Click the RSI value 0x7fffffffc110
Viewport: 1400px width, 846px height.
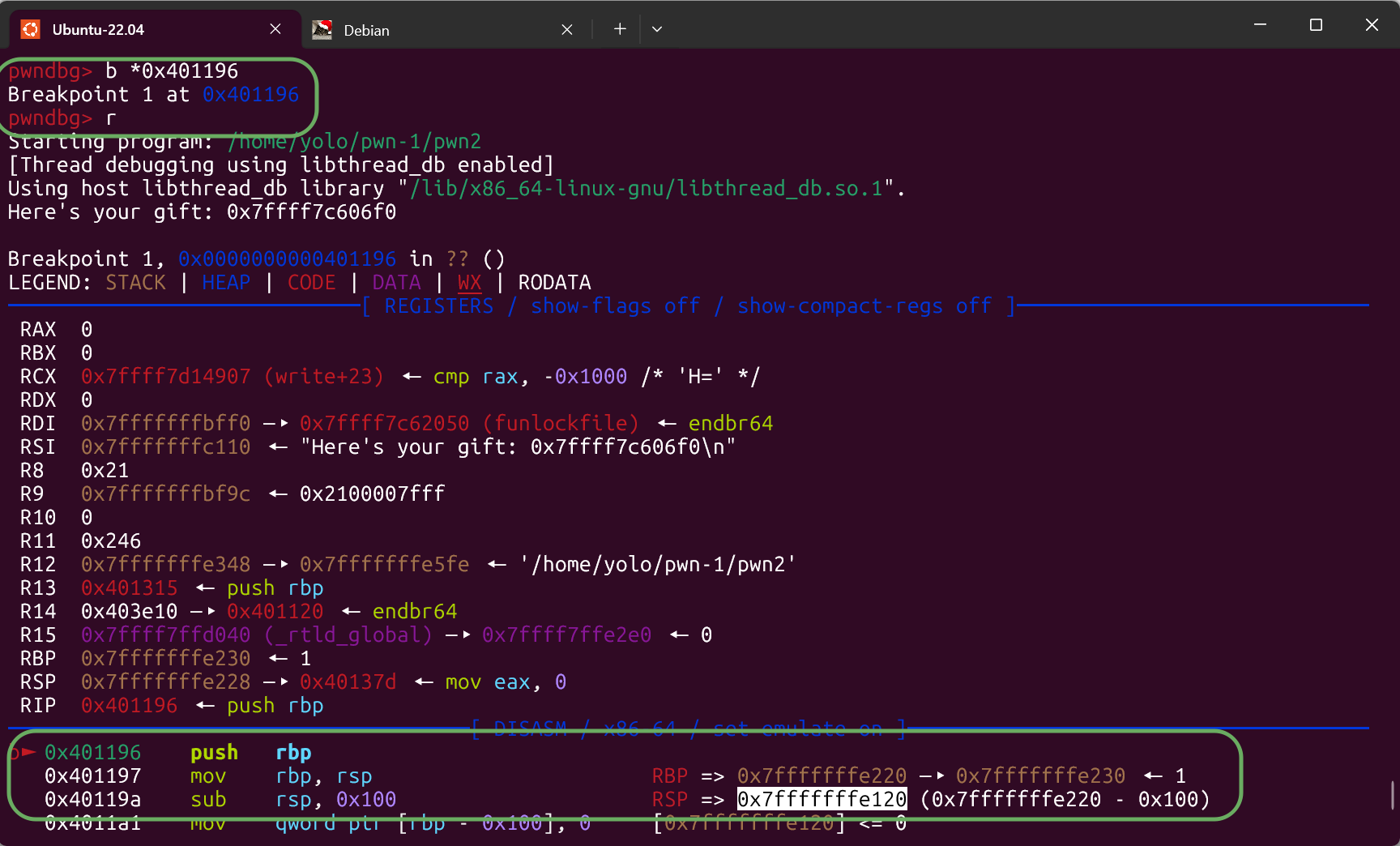[165, 447]
